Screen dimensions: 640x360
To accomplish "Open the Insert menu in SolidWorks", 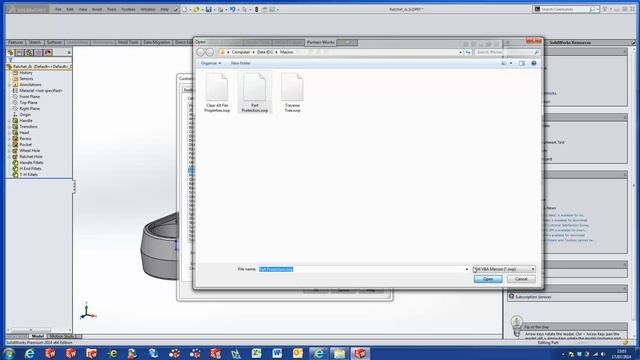I will [97, 9].
